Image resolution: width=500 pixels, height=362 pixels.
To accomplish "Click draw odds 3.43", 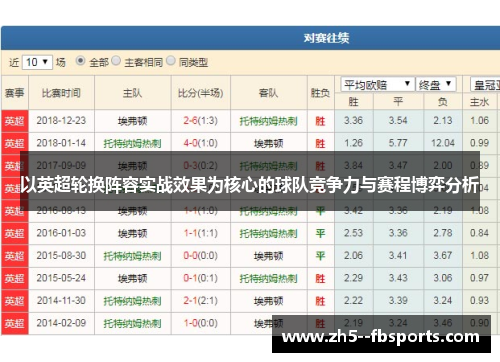I will click(x=398, y=278).
